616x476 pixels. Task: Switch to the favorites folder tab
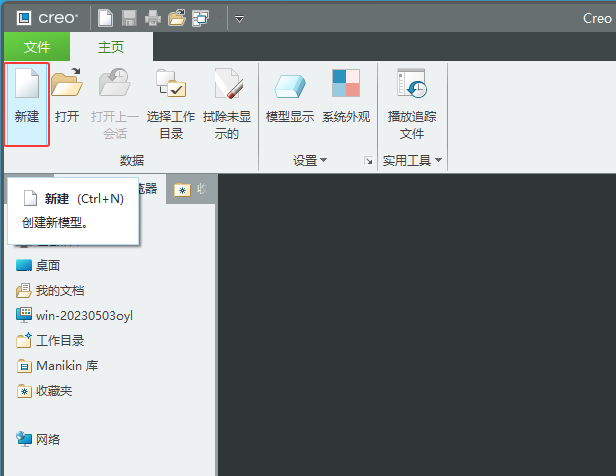pos(191,189)
